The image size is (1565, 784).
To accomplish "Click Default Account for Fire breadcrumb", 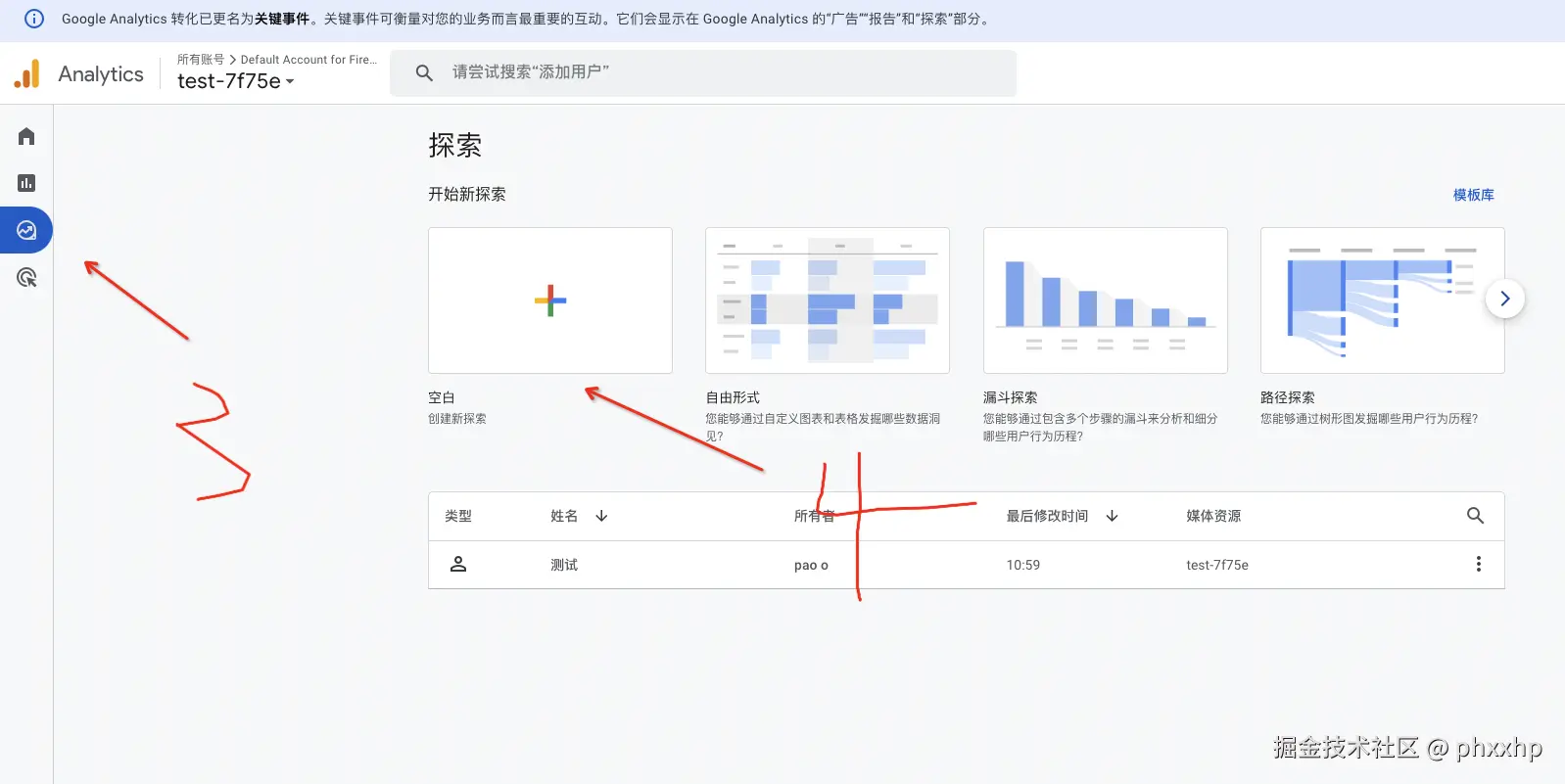I will click(308, 60).
